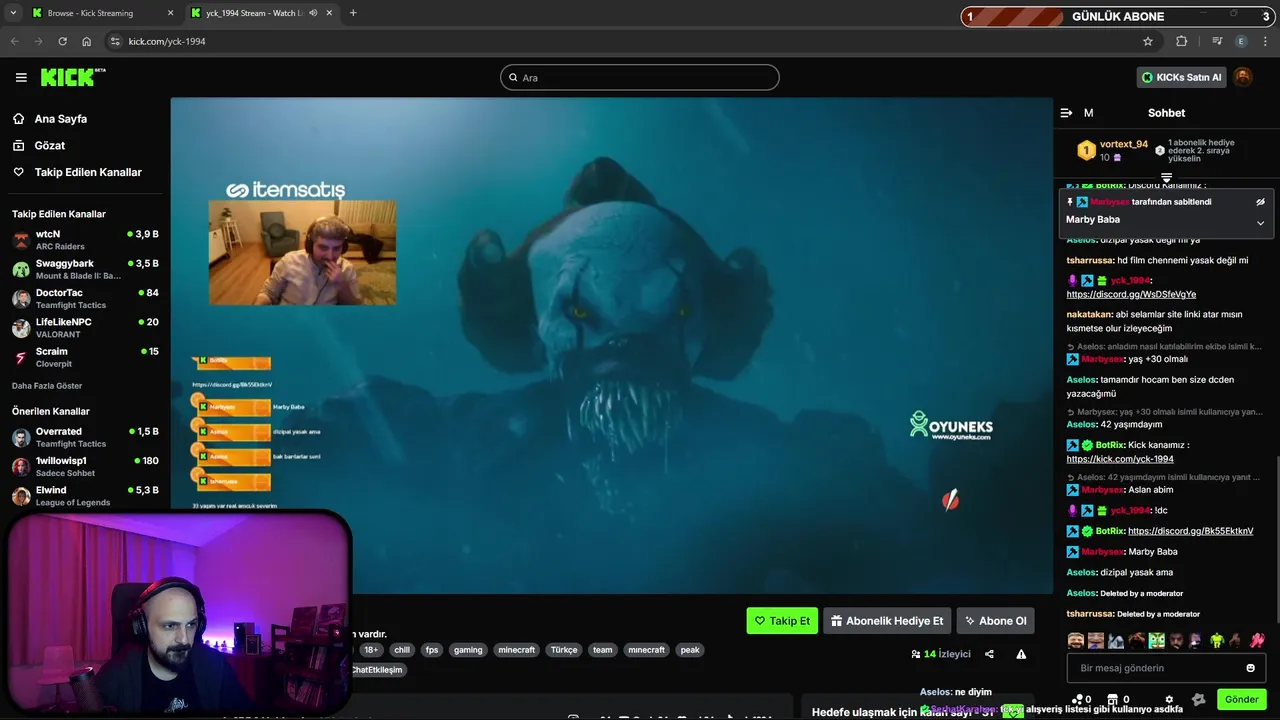
Task: Select the gaming tag
Action: coord(468,650)
